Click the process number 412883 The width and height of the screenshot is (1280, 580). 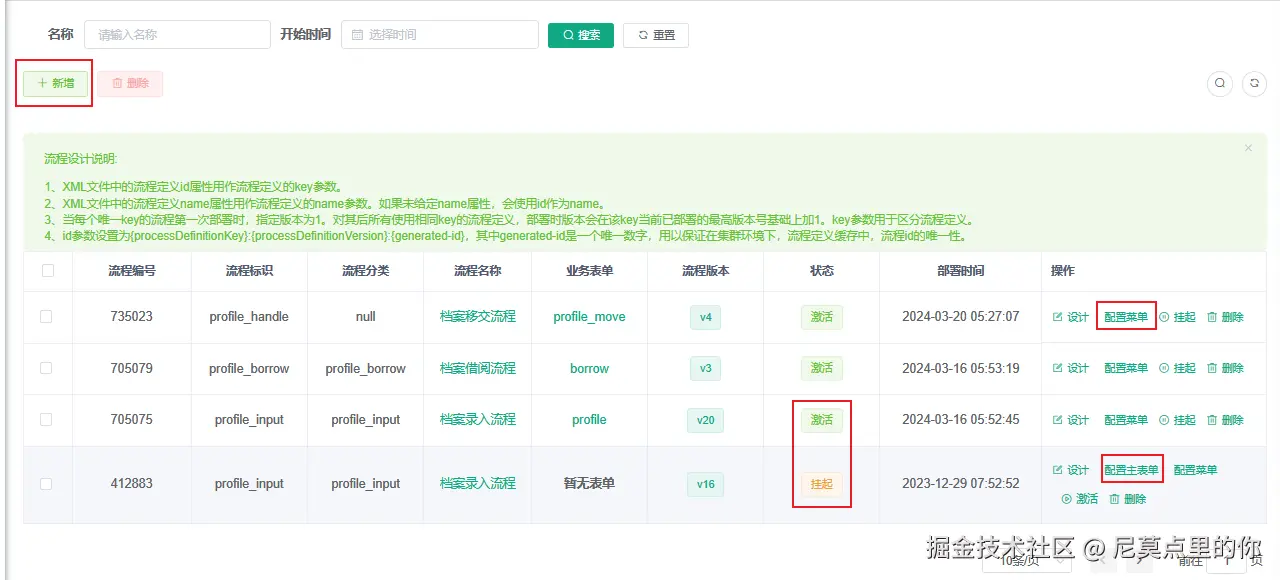click(131, 484)
